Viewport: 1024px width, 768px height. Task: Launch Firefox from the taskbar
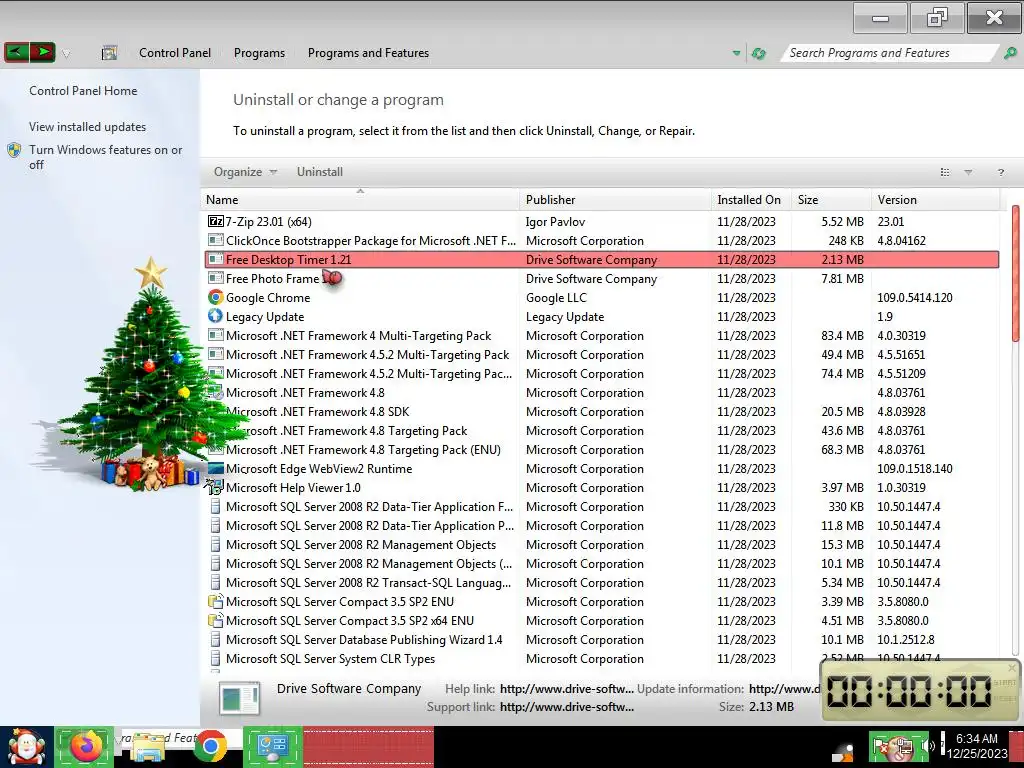pyautogui.click(x=84, y=747)
